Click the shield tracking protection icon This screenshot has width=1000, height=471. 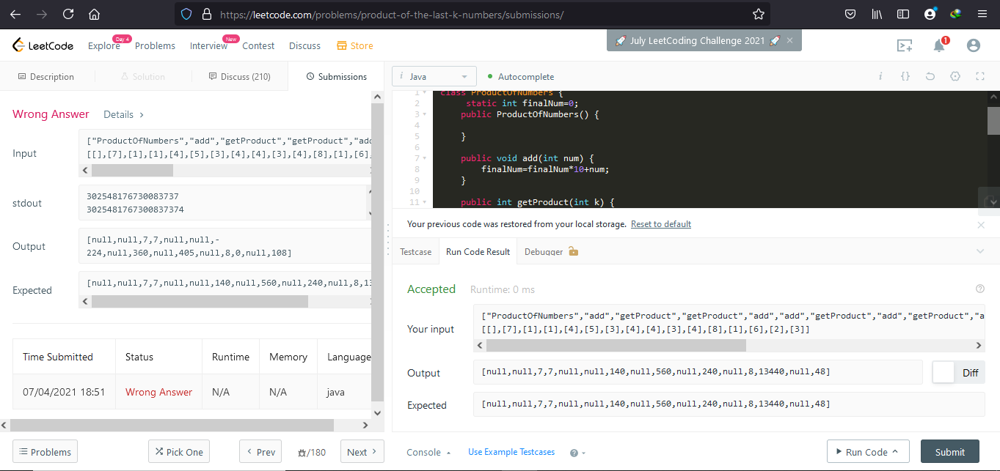[186, 14]
